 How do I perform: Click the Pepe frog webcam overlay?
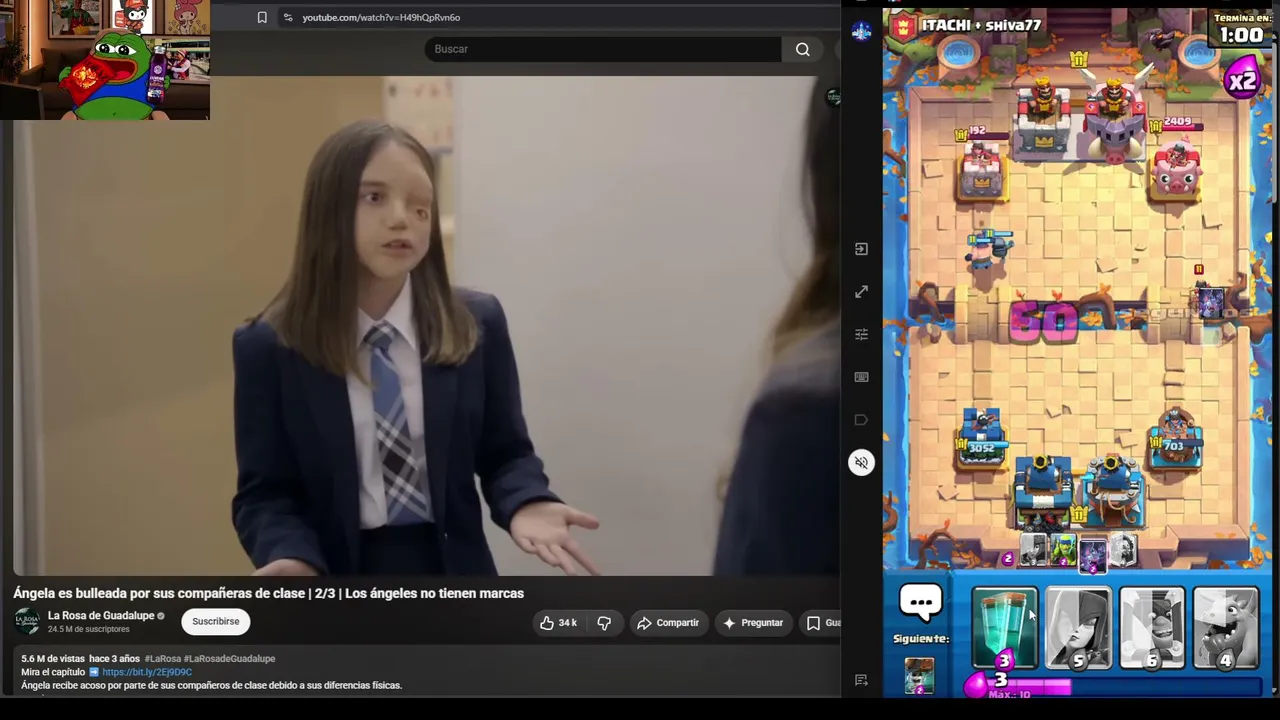(105, 60)
